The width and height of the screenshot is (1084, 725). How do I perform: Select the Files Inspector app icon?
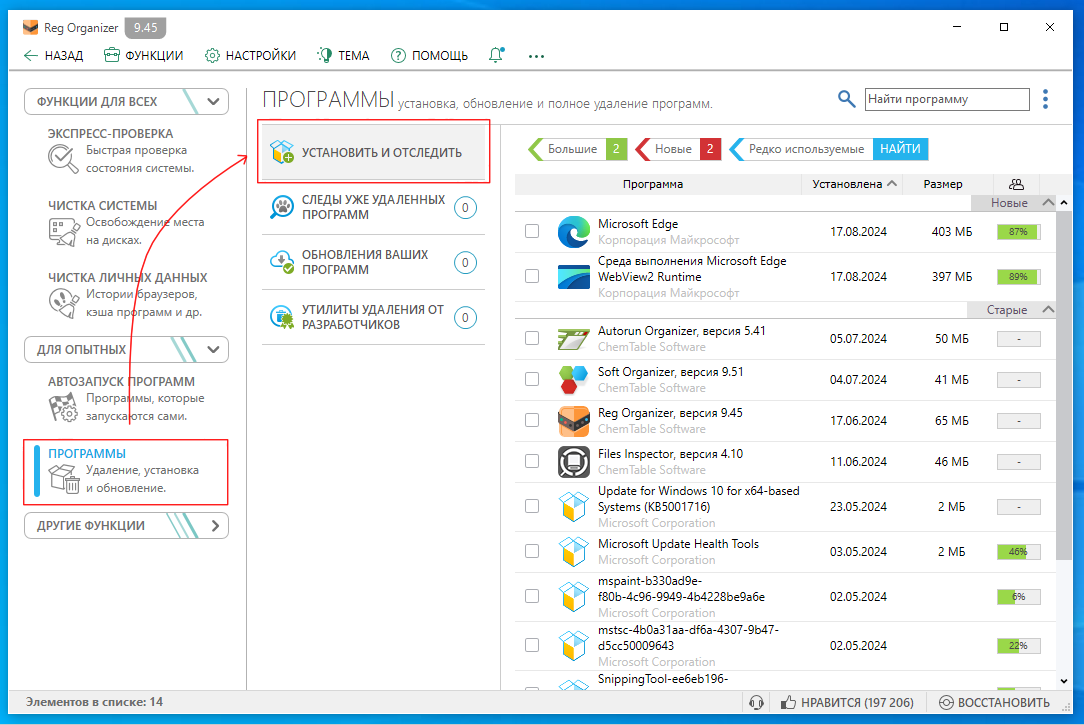coord(574,462)
